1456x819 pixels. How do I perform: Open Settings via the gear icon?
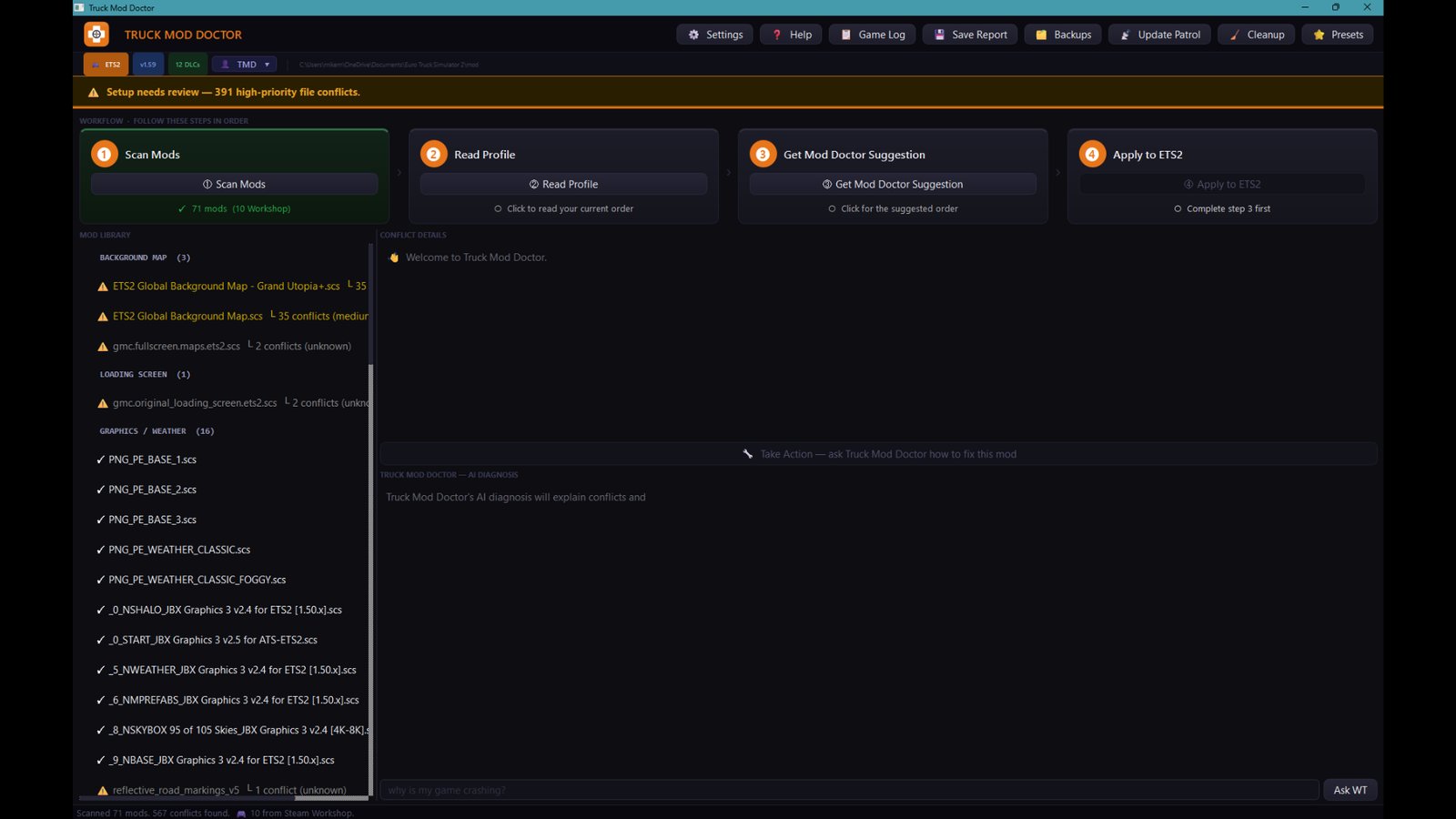(x=693, y=35)
